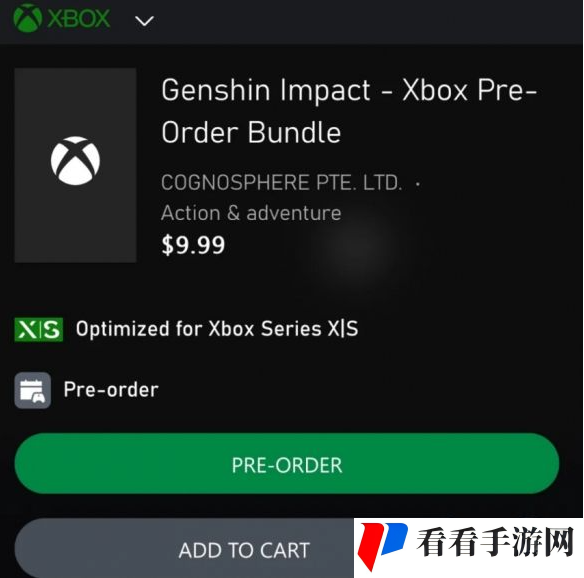The height and width of the screenshot is (578, 584).
Task: Open the COGNOSPHERE PTE. LTD. publisher link
Action: point(282,182)
